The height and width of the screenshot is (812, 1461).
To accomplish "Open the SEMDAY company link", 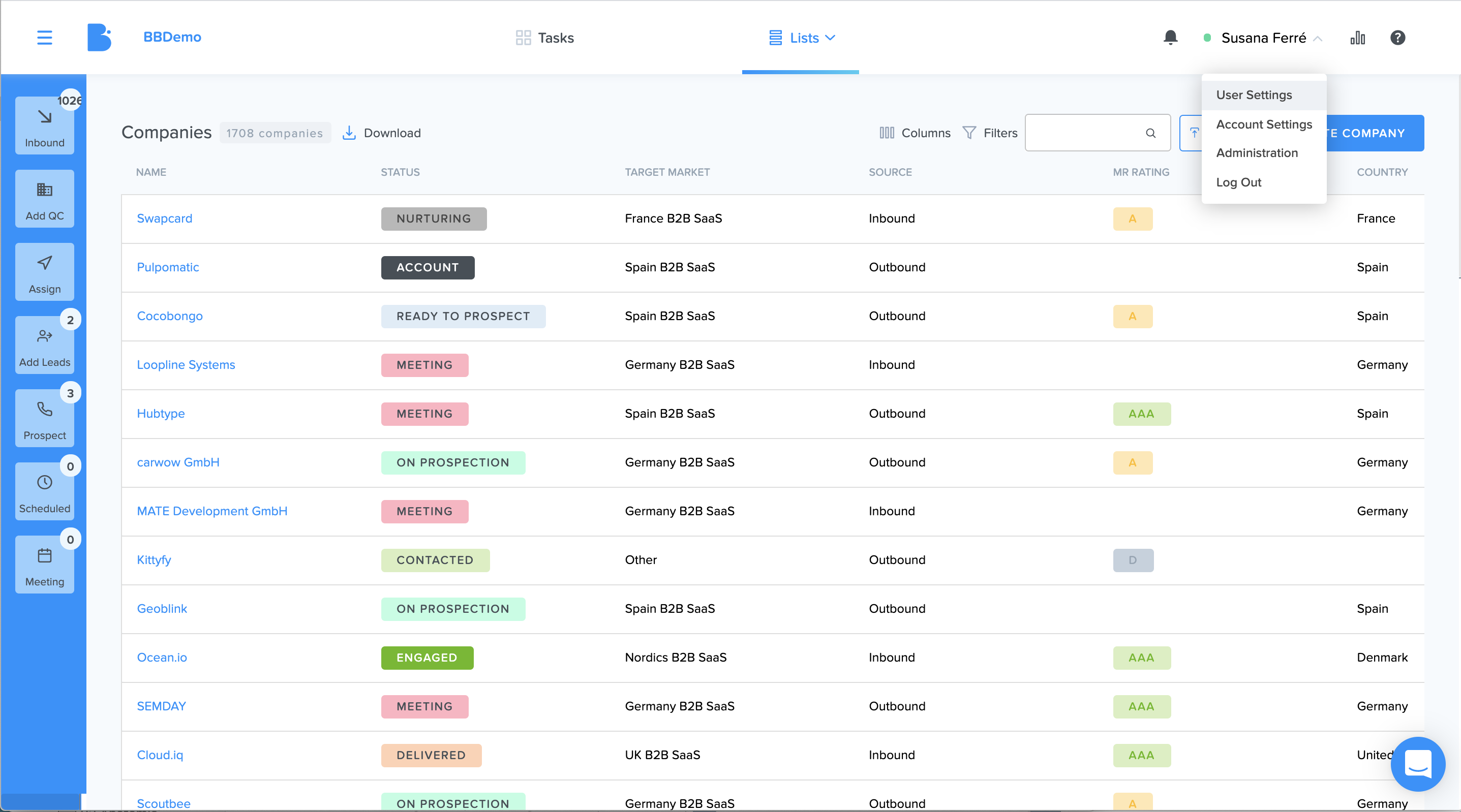I will click(x=161, y=706).
